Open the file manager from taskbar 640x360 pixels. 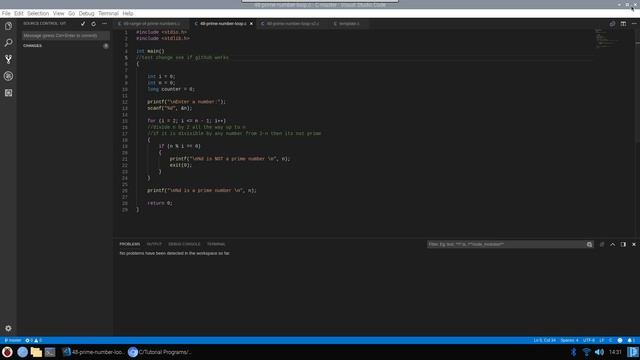36,352
